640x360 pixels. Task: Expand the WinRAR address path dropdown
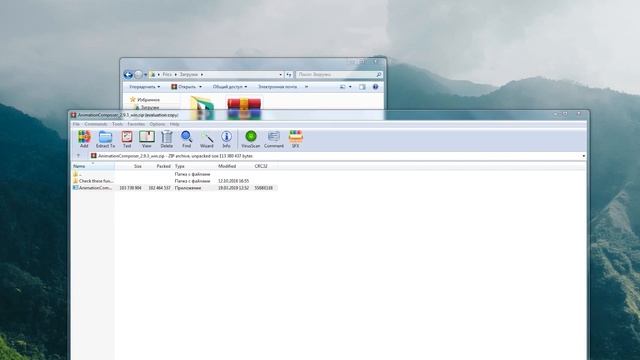[x=584, y=156]
